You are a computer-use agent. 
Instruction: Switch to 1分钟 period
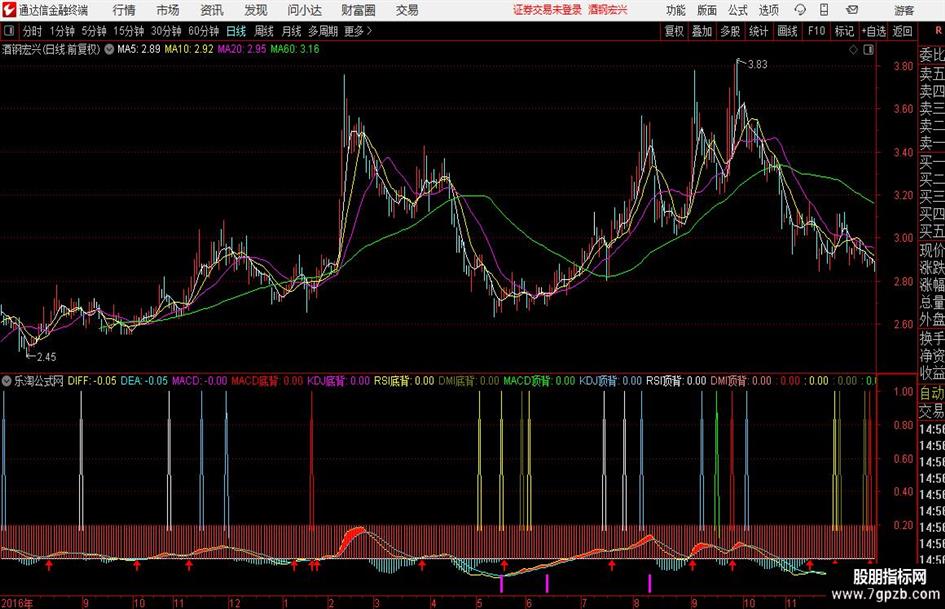(x=62, y=31)
